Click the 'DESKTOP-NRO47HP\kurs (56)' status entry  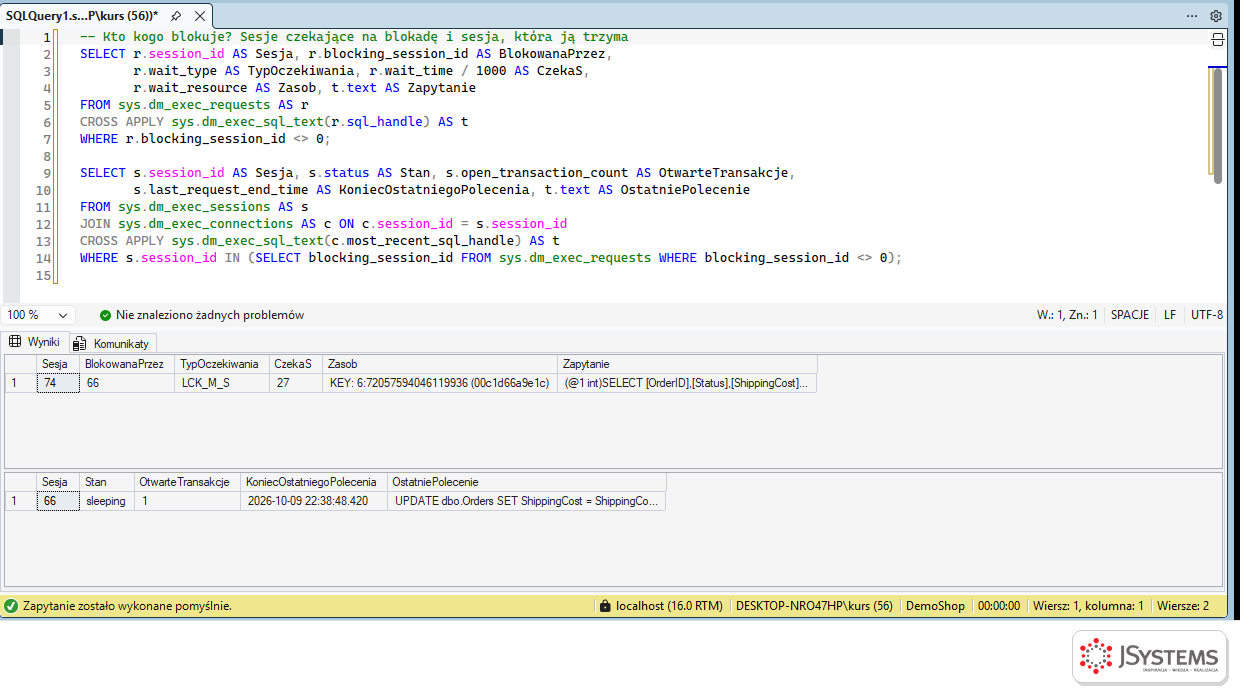click(814, 606)
